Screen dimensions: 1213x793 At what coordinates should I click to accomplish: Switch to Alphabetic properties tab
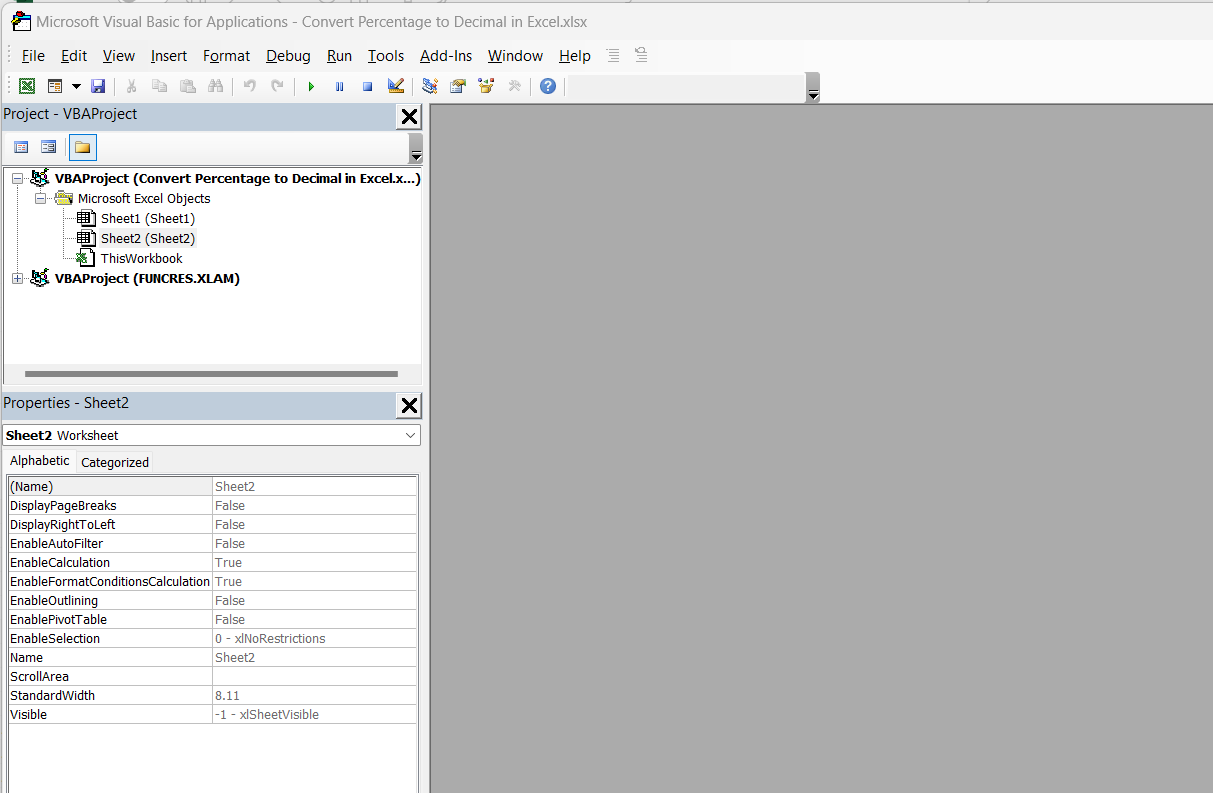(40, 461)
